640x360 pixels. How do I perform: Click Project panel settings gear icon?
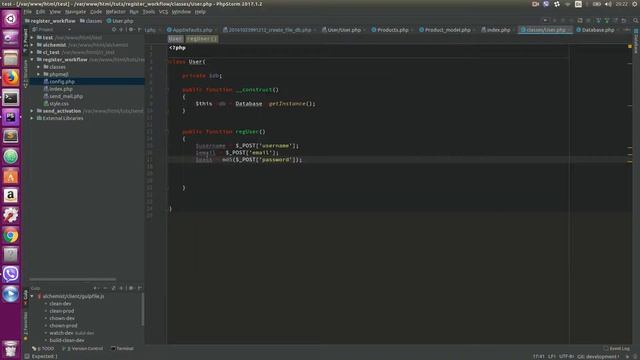pyautogui.click(x=131, y=30)
